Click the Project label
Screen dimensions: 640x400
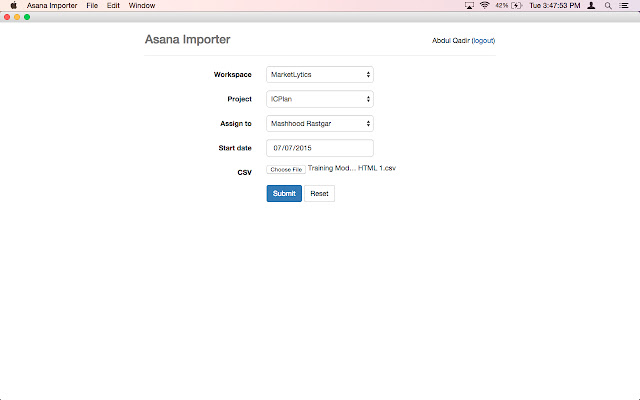239,99
